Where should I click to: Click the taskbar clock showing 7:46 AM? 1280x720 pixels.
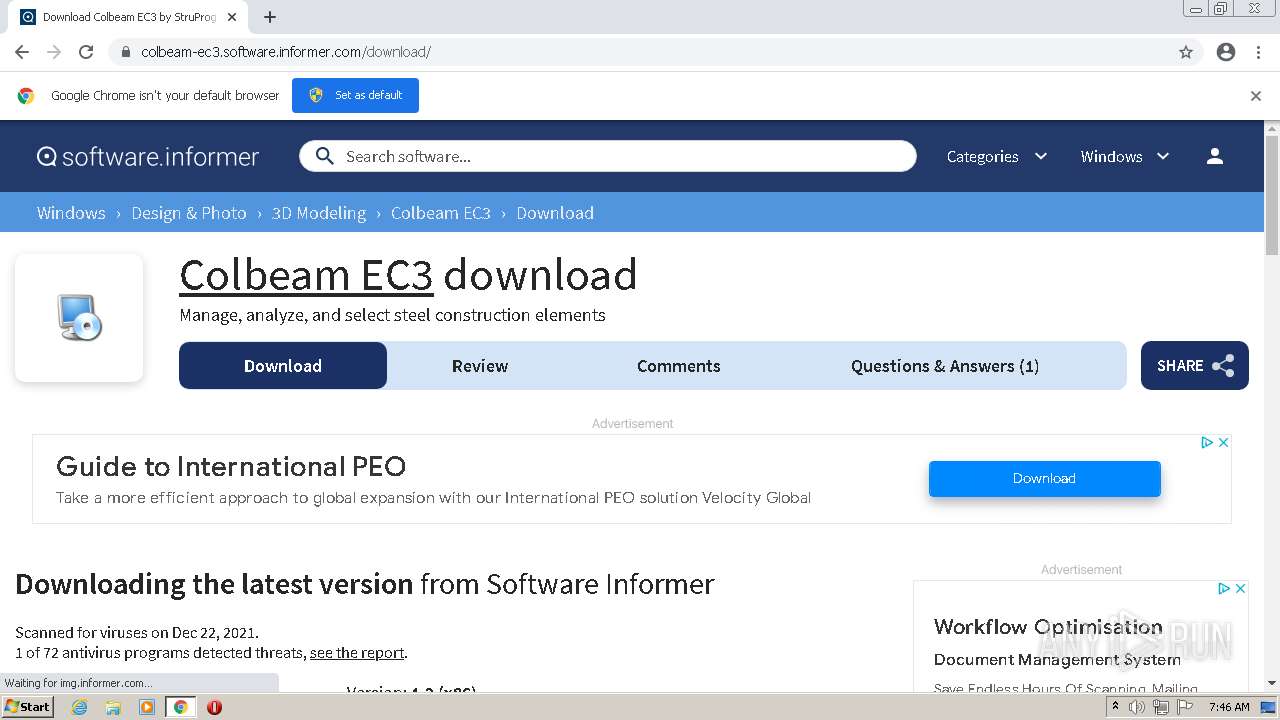pyautogui.click(x=1229, y=707)
